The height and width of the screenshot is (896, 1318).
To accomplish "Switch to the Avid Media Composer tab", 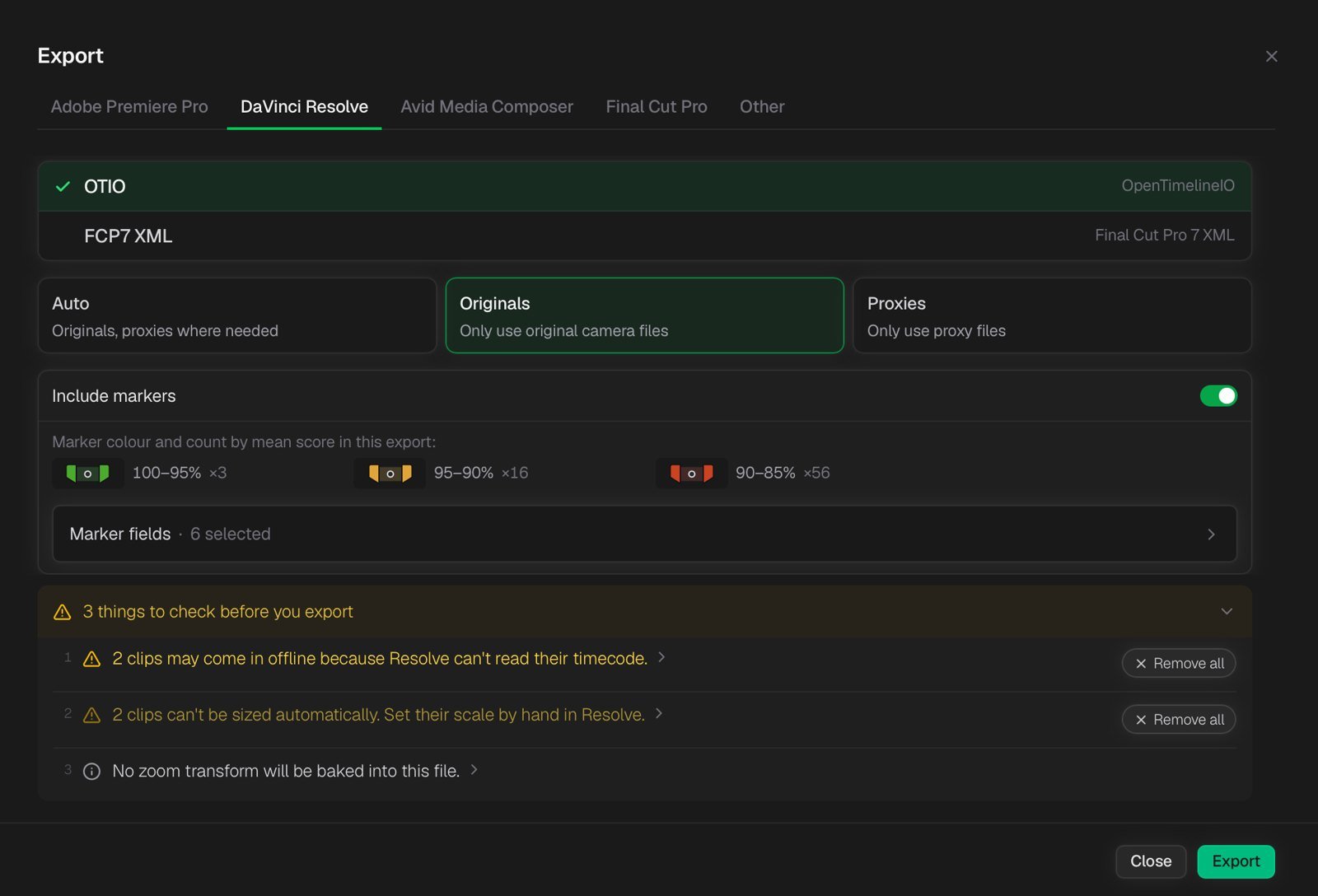I will coord(487,107).
